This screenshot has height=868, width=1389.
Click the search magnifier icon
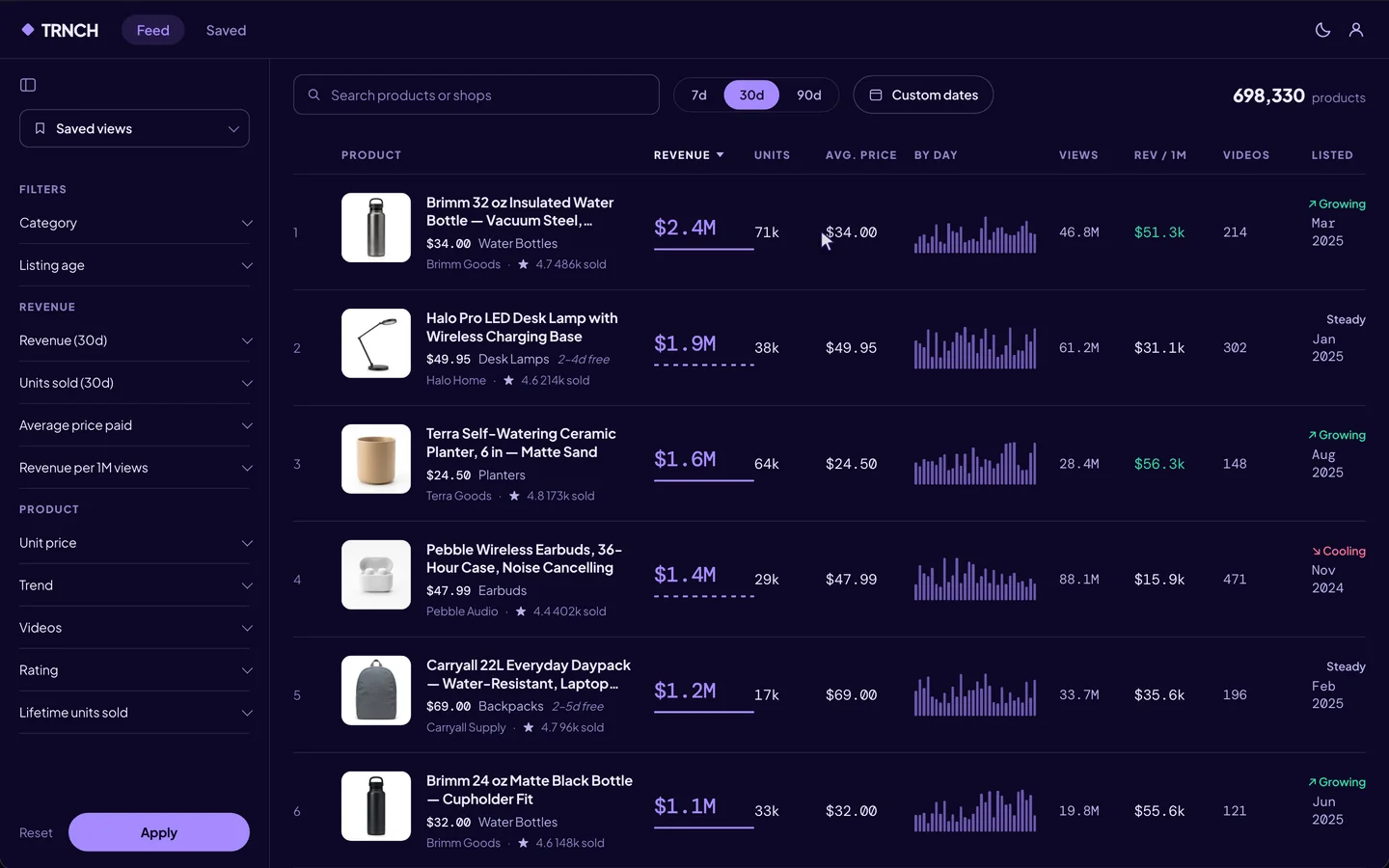pyautogui.click(x=313, y=95)
